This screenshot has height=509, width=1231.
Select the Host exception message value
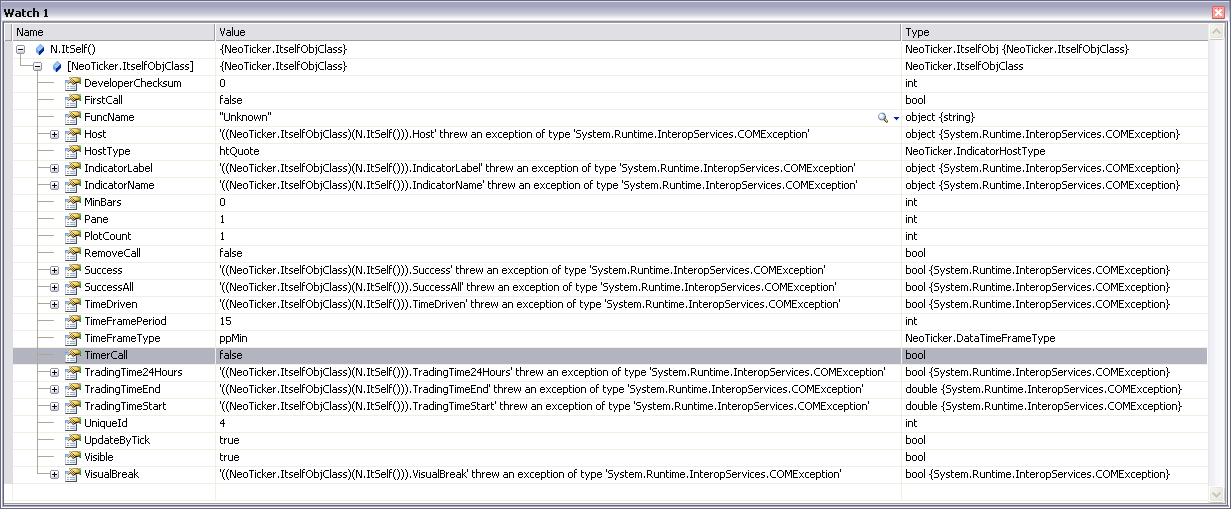[514, 134]
